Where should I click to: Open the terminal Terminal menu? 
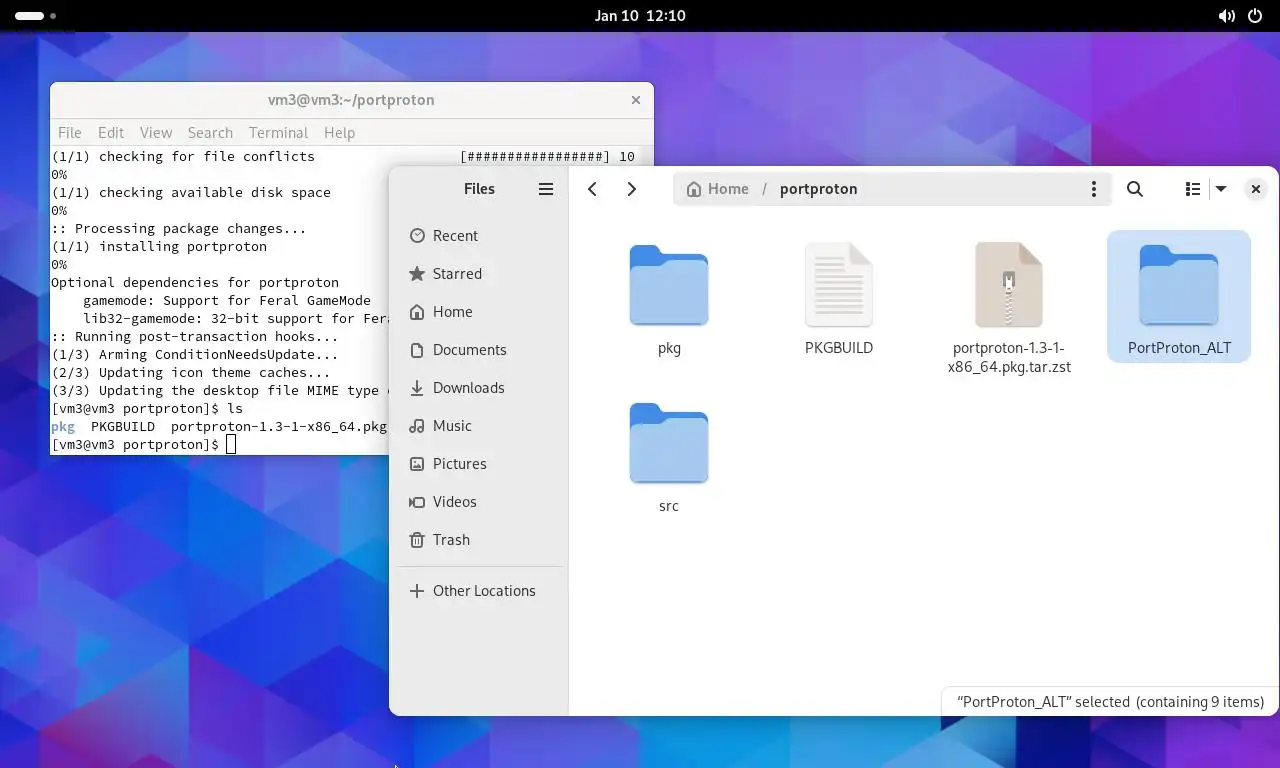click(x=278, y=133)
